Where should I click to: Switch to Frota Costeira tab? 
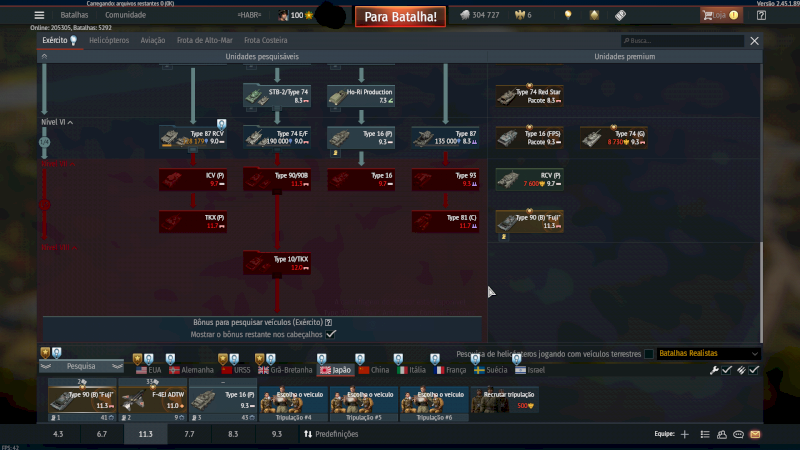coord(265,40)
